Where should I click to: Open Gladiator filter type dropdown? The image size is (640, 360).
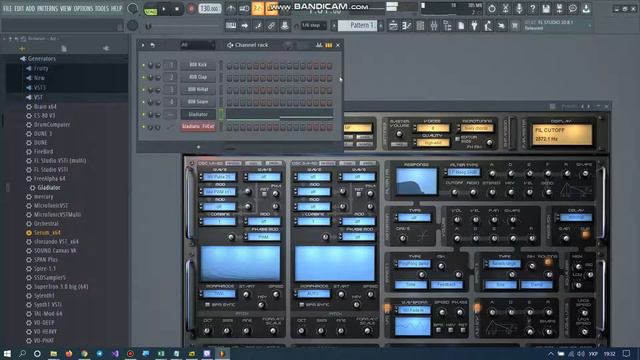pyautogui.click(x=464, y=172)
